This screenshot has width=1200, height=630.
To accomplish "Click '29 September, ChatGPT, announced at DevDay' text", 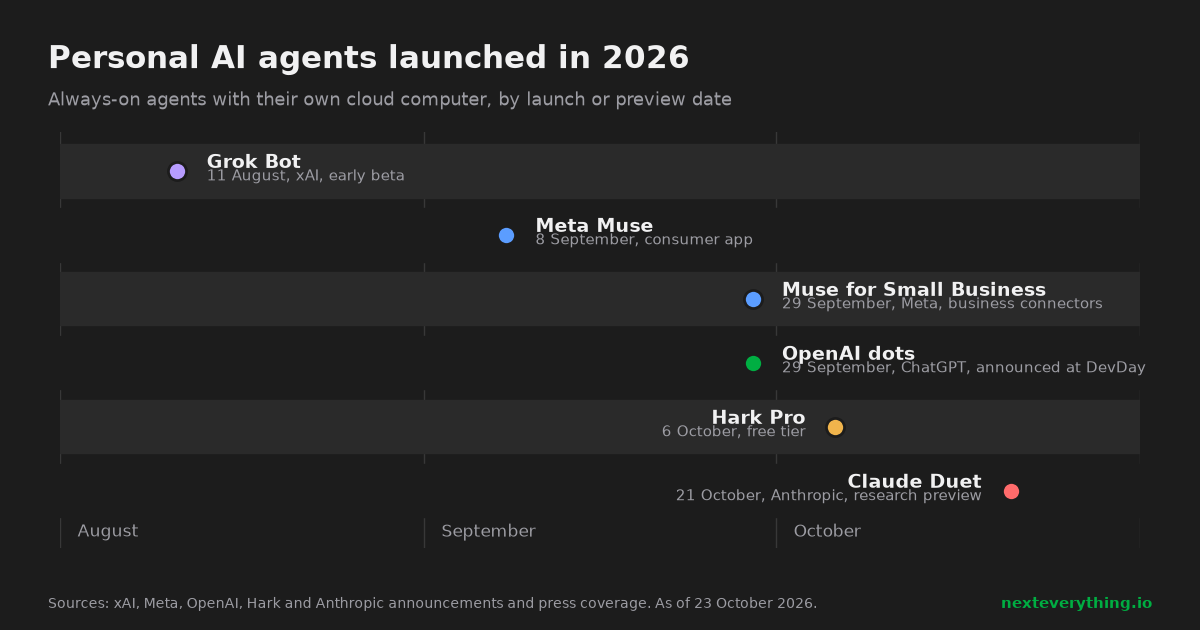I will pyautogui.click(x=964, y=368).
